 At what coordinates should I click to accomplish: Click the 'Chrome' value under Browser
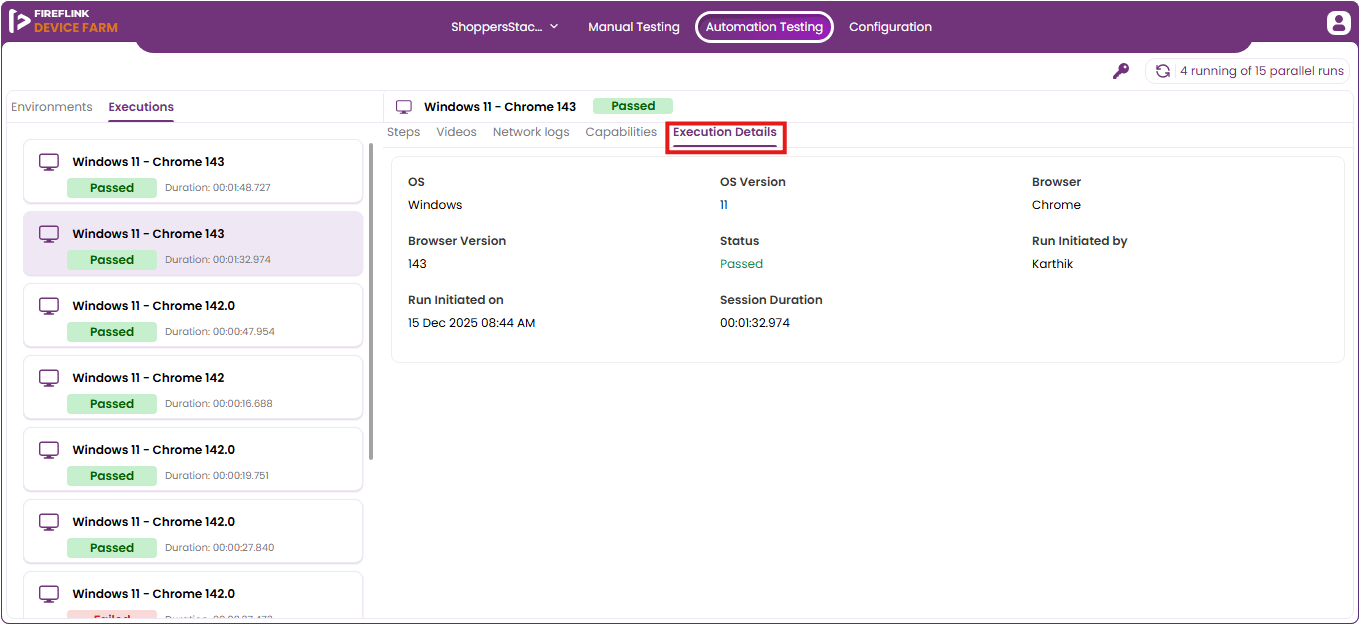tap(1056, 205)
